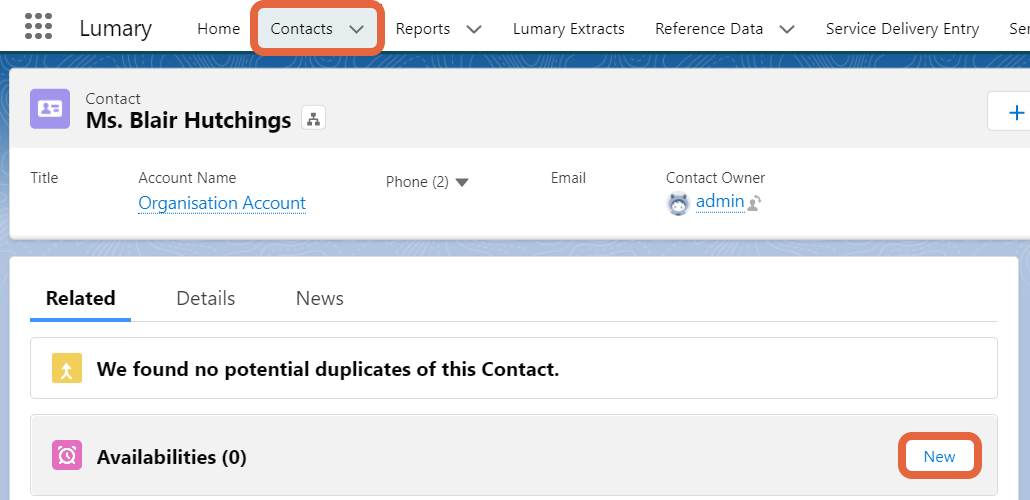Viewport: 1030px width, 500px height.
Task: Open the Availabilities (0) related list
Action: (x=171, y=457)
